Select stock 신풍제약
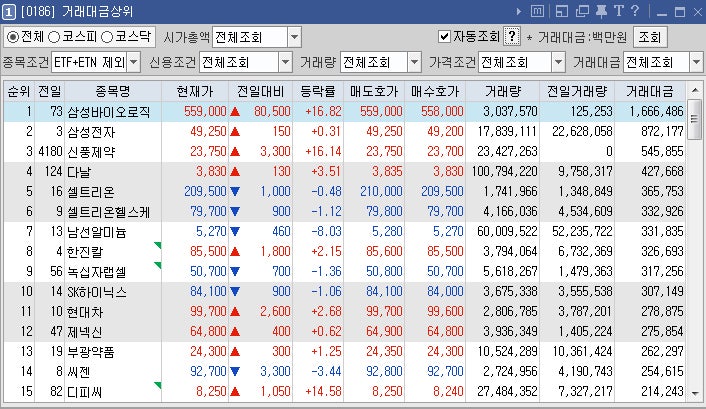 (x=91, y=152)
